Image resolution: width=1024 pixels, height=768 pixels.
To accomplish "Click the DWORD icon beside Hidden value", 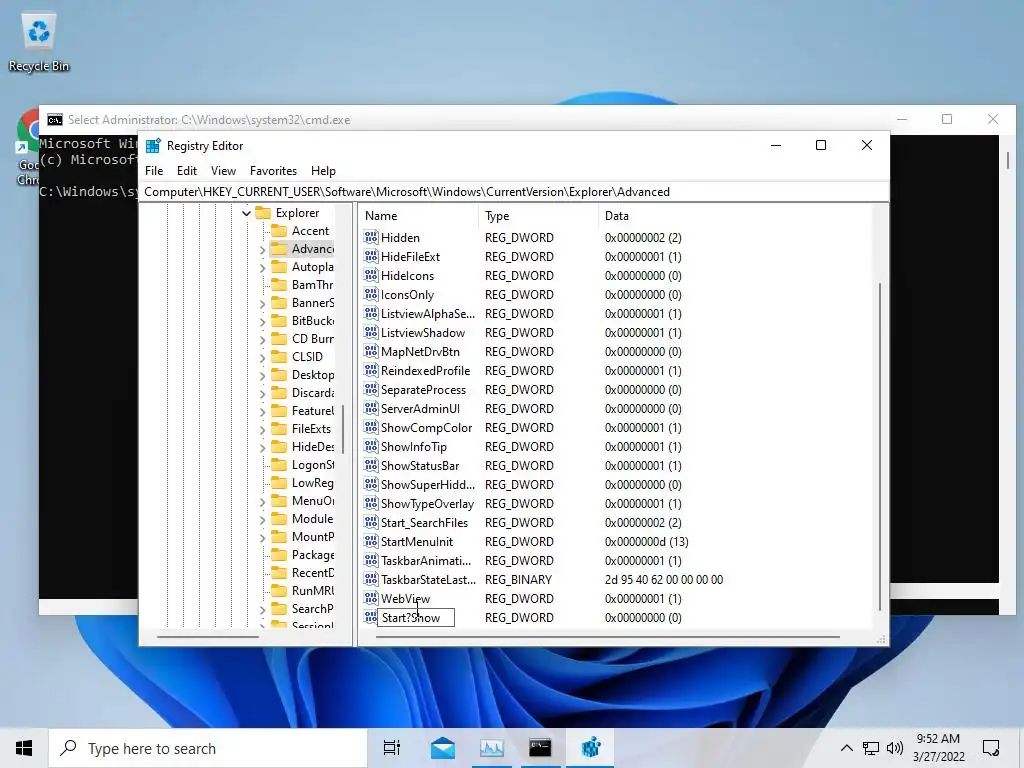I will tap(371, 237).
